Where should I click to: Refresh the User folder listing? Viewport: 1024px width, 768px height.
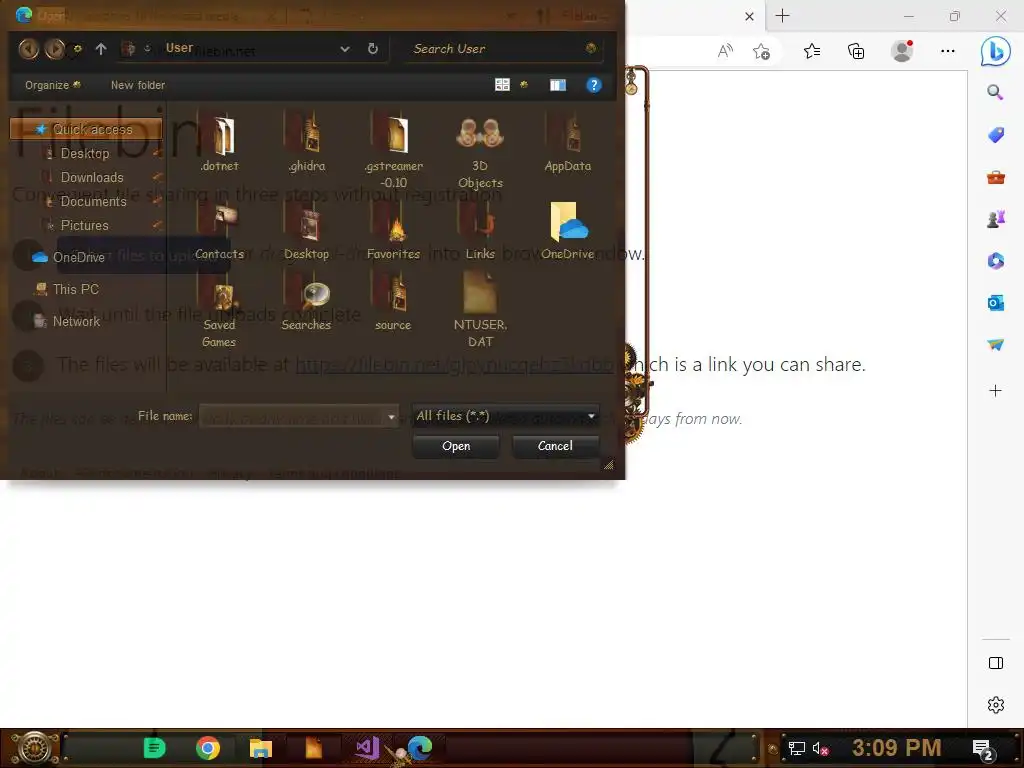point(373,48)
